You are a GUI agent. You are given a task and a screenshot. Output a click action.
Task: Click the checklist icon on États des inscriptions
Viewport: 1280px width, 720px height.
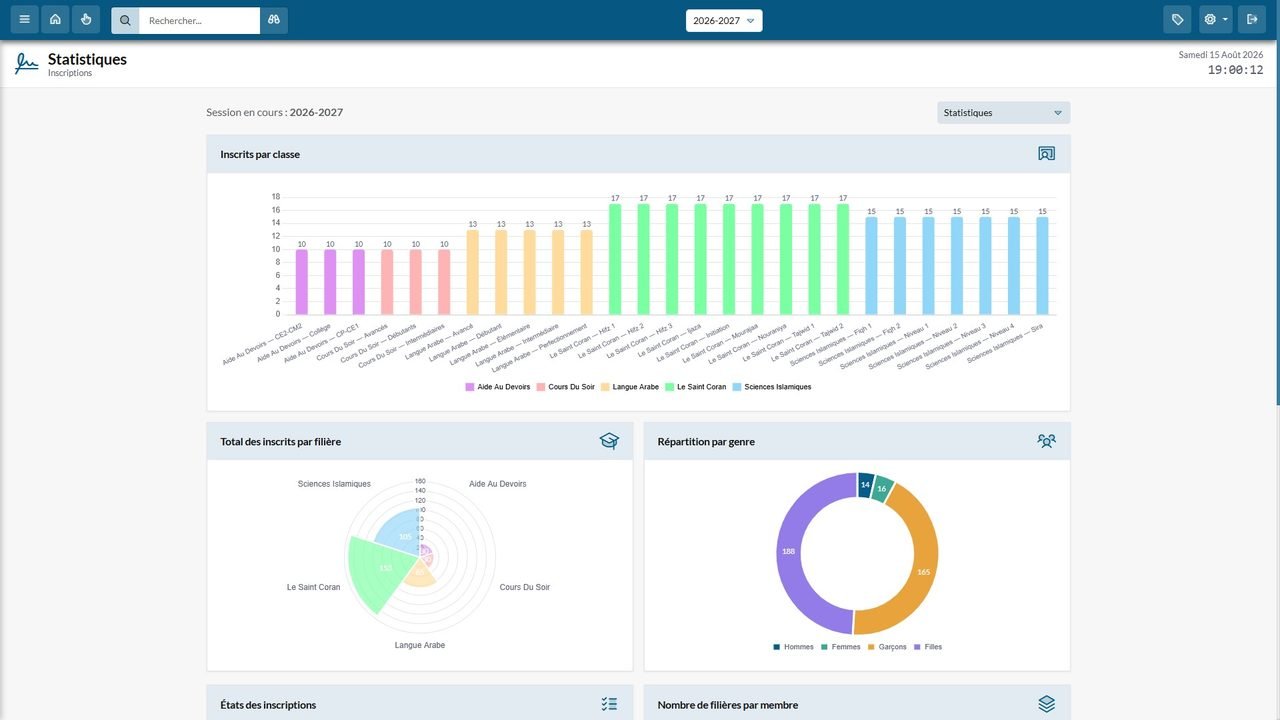pyautogui.click(x=609, y=704)
